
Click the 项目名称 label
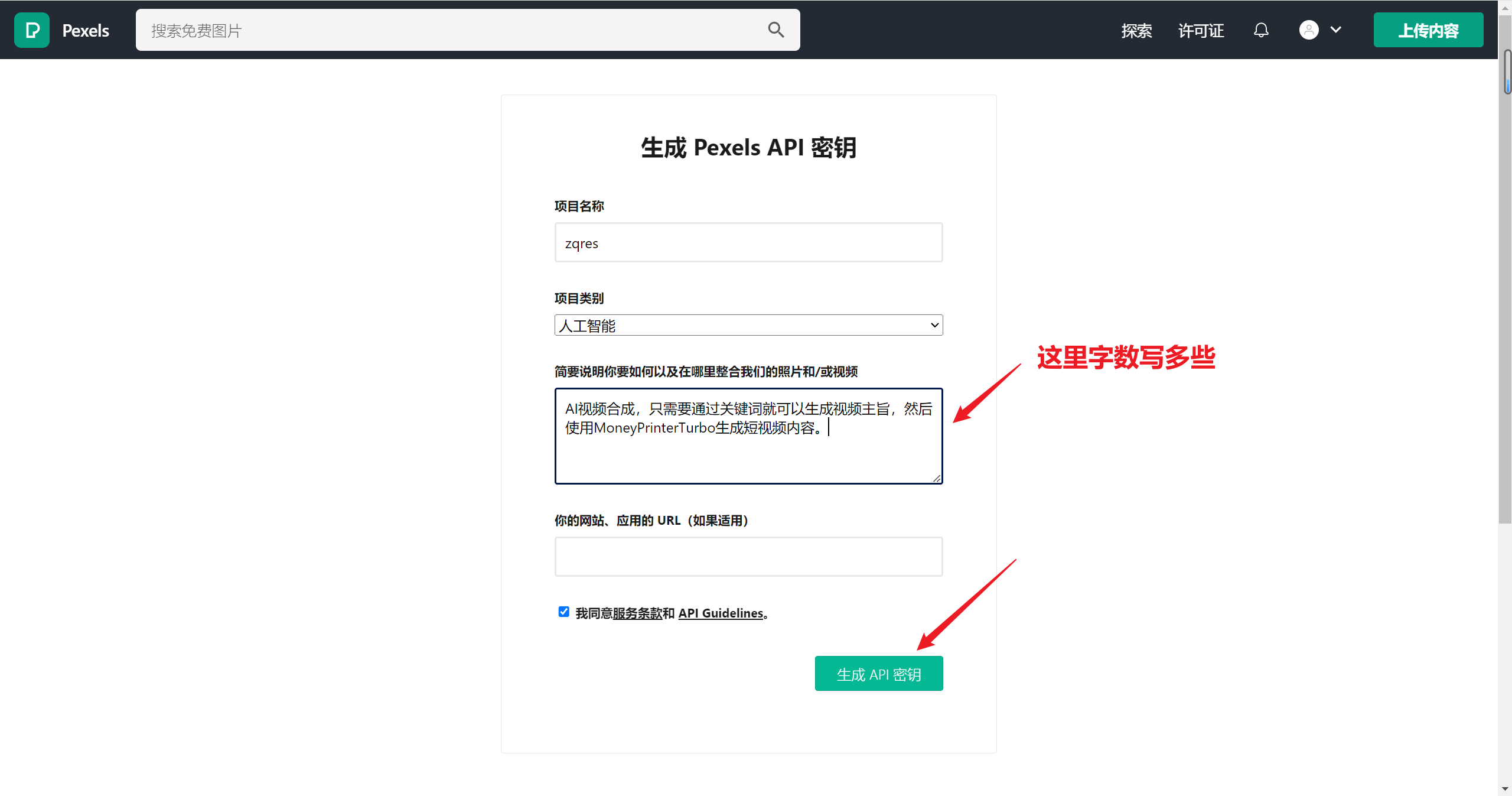coord(579,206)
